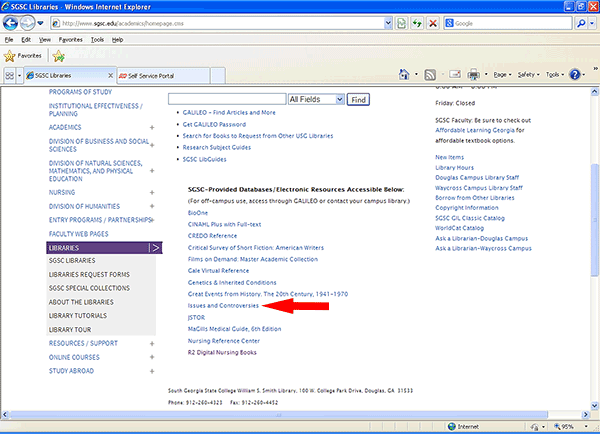Expand the Nursing sidebar section
Image resolution: width=600 pixels, height=434 pixels.
pyautogui.click(x=152, y=192)
